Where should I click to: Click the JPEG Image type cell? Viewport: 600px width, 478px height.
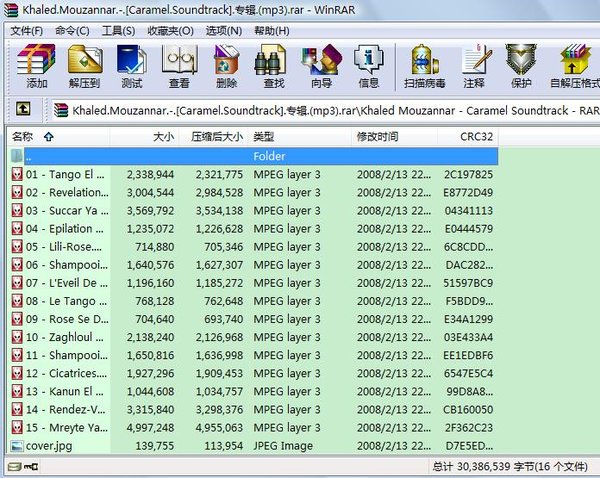tap(283, 446)
